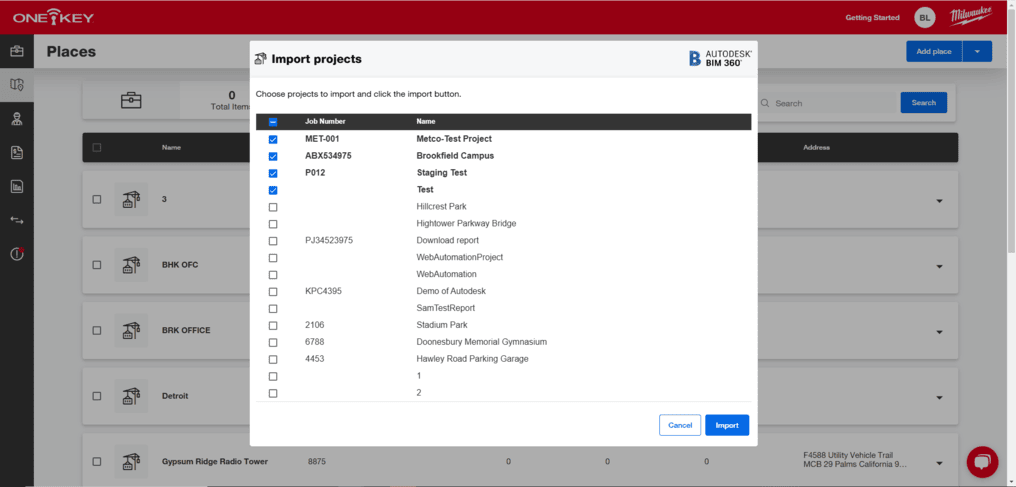This screenshot has height=487, width=1016.
Task: Open the Add place dropdown arrow
Action: coord(977,51)
